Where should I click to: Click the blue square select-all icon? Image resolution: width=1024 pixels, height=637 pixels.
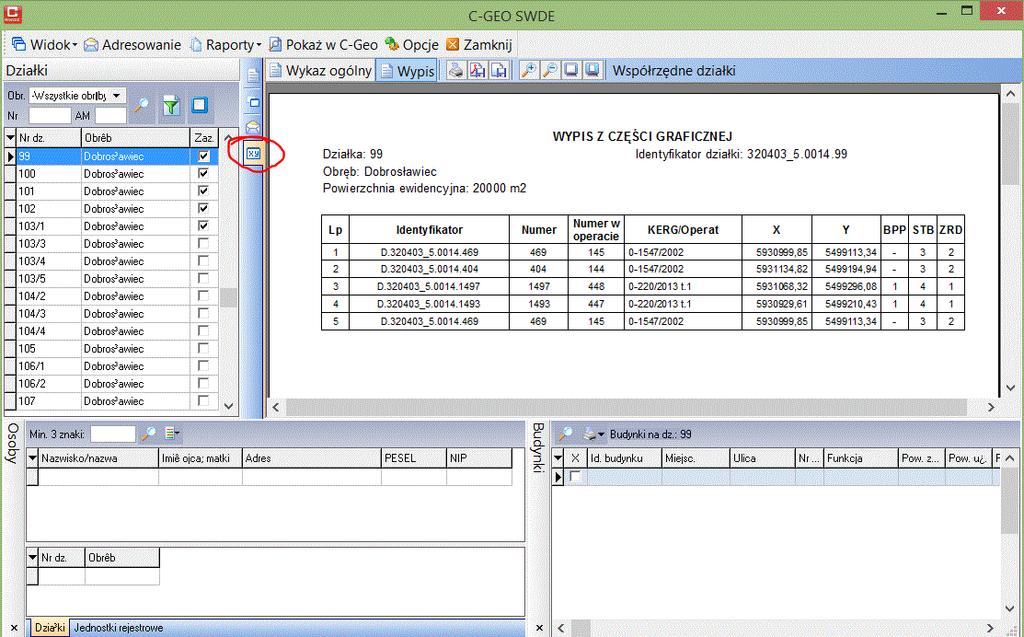click(200, 105)
